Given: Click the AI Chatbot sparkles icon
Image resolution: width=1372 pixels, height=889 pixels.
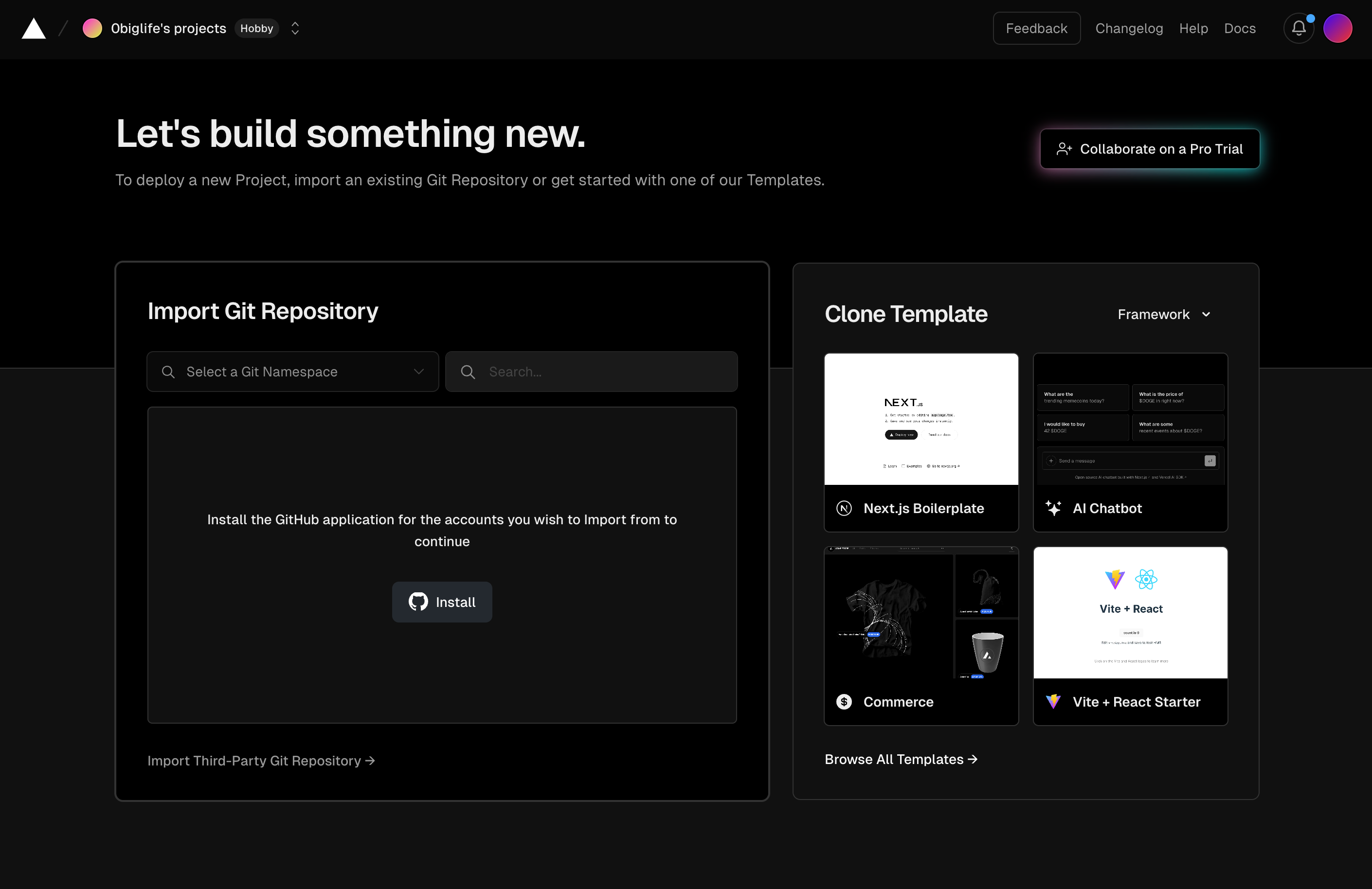Looking at the screenshot, I should pos(1053,508).
